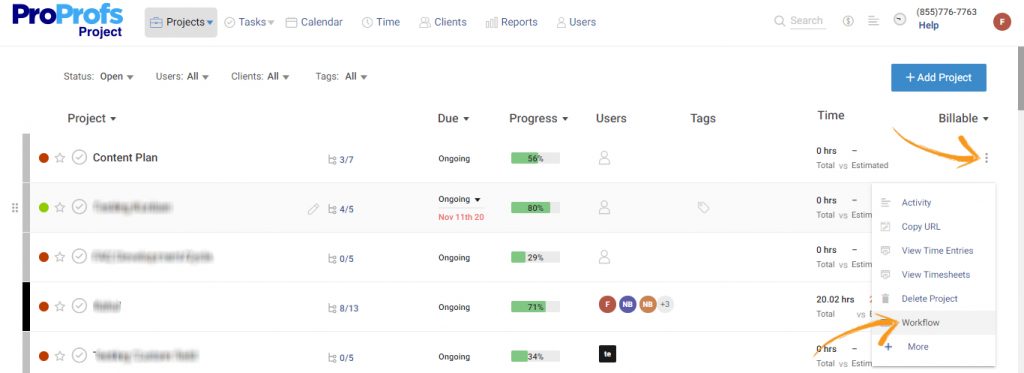Star the project with 29% progress
1024x373 pixels.
point(60,257)
